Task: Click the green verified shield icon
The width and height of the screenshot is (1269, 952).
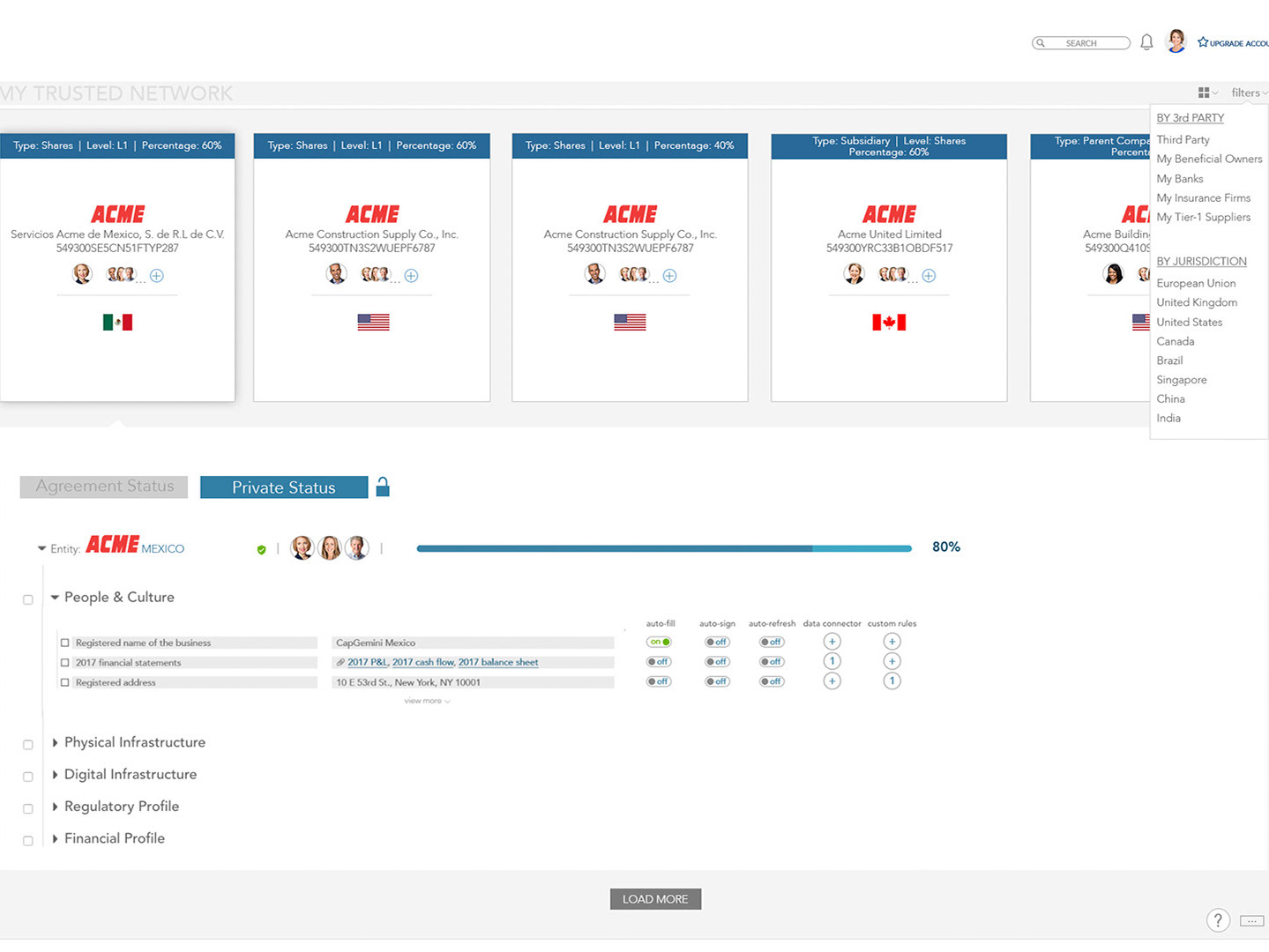Action: point(261,550)
